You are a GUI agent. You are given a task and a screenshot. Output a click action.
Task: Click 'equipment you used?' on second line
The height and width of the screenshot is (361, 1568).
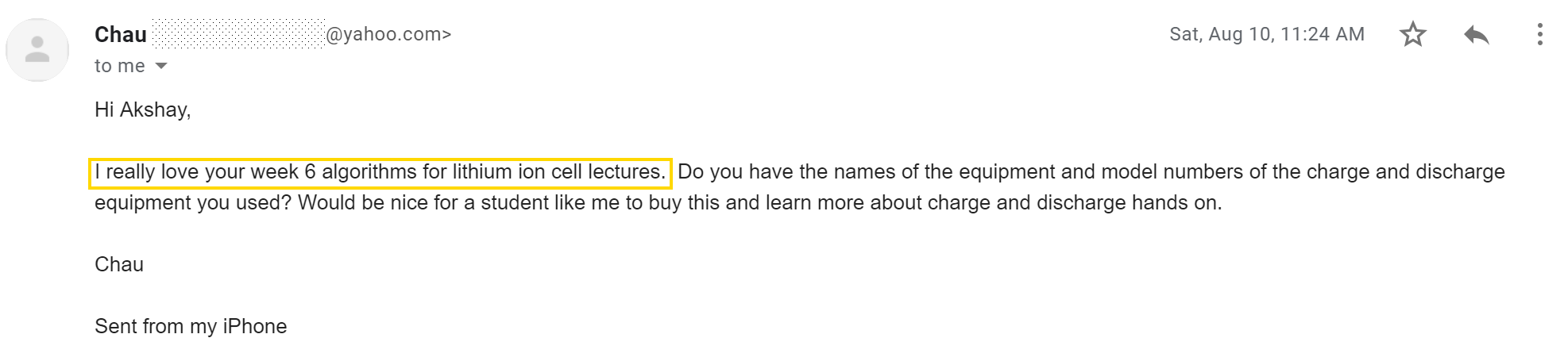[193, 203]
